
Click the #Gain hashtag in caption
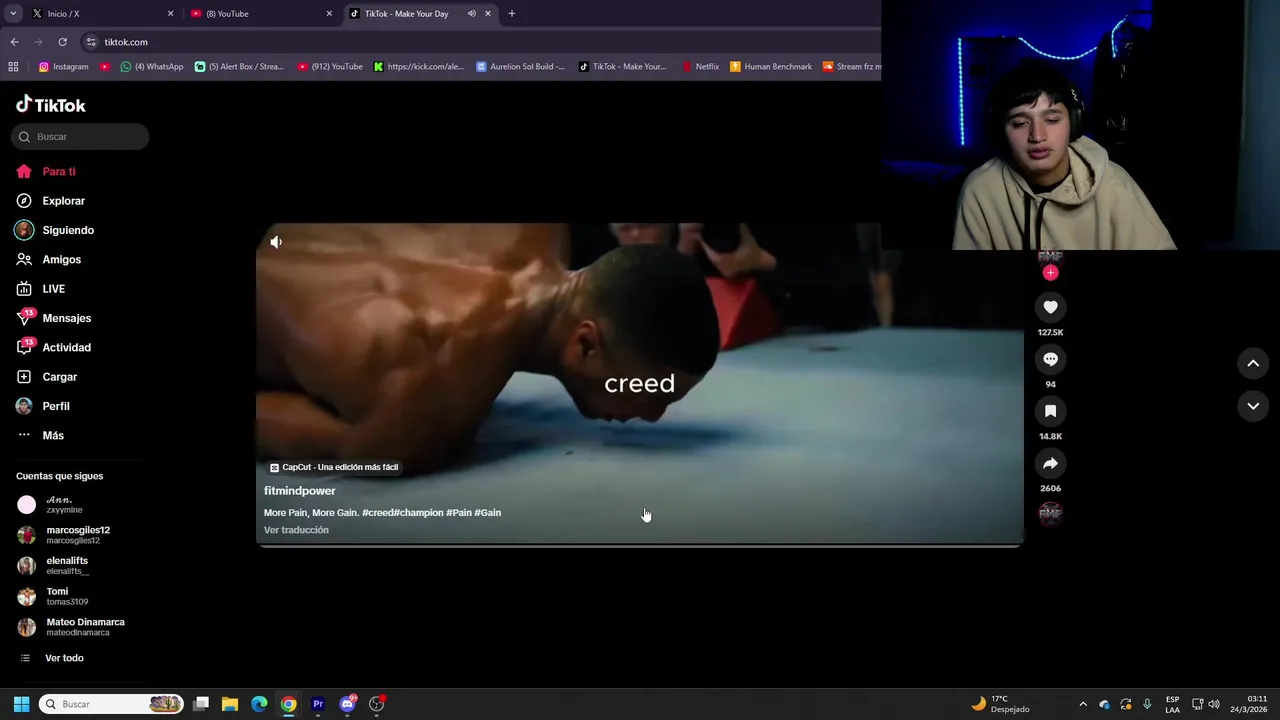coord(487,513)
